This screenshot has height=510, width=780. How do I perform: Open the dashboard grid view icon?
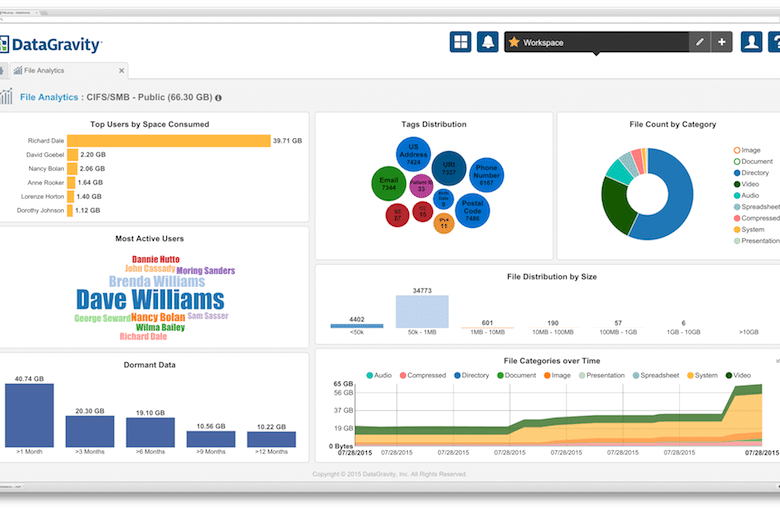click(x=460, y=42)
